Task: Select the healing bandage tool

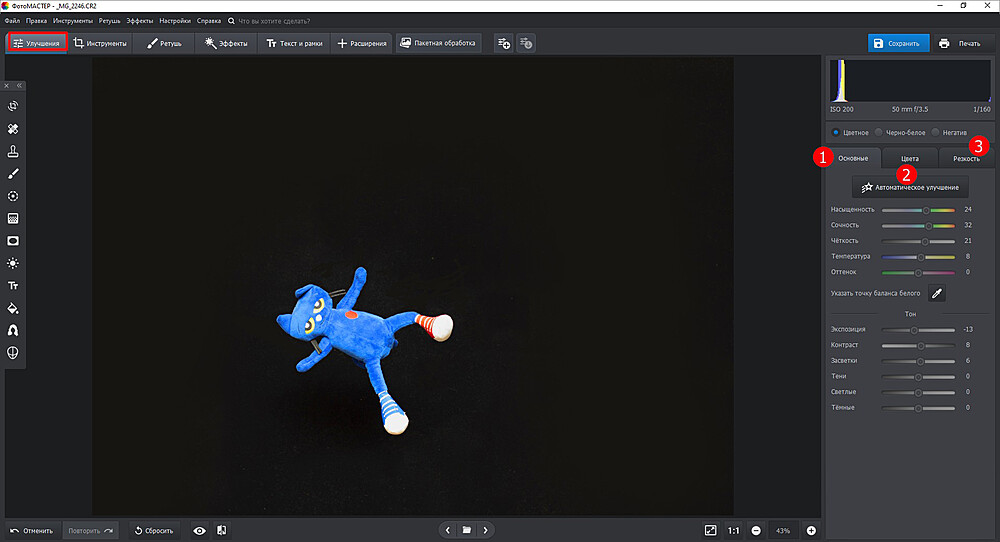Action: tap(14, 129)
